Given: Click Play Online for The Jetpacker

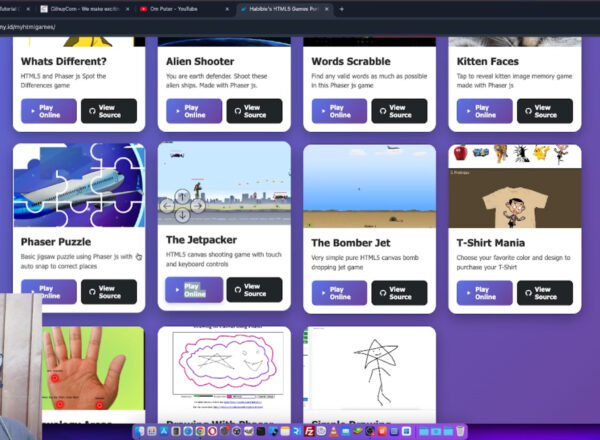Looking at the screenshot, I should tap(192, 290).
